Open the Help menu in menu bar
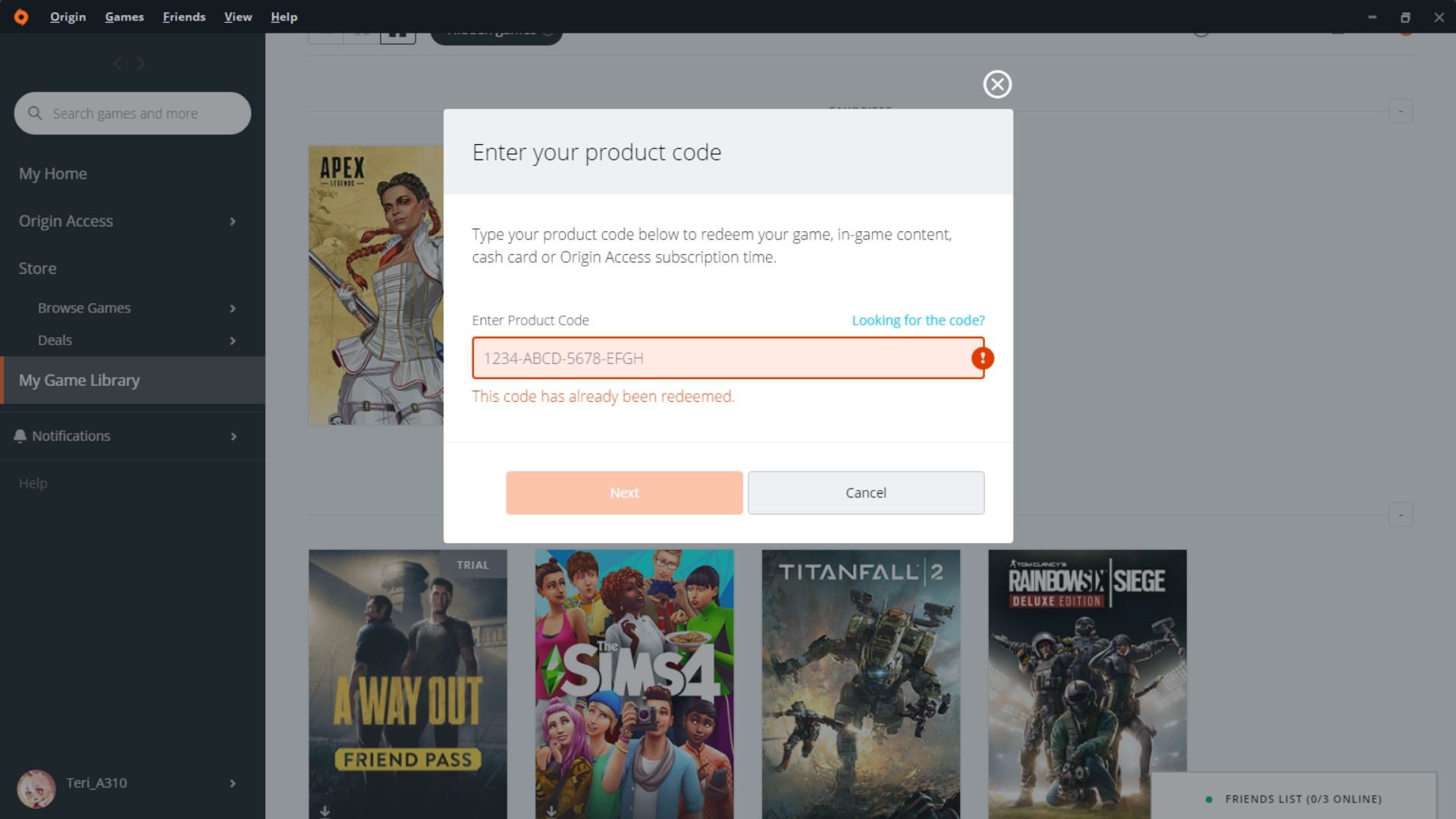Screen dimensions: 1456x819 pyautogui.click(x=284, y=17)
